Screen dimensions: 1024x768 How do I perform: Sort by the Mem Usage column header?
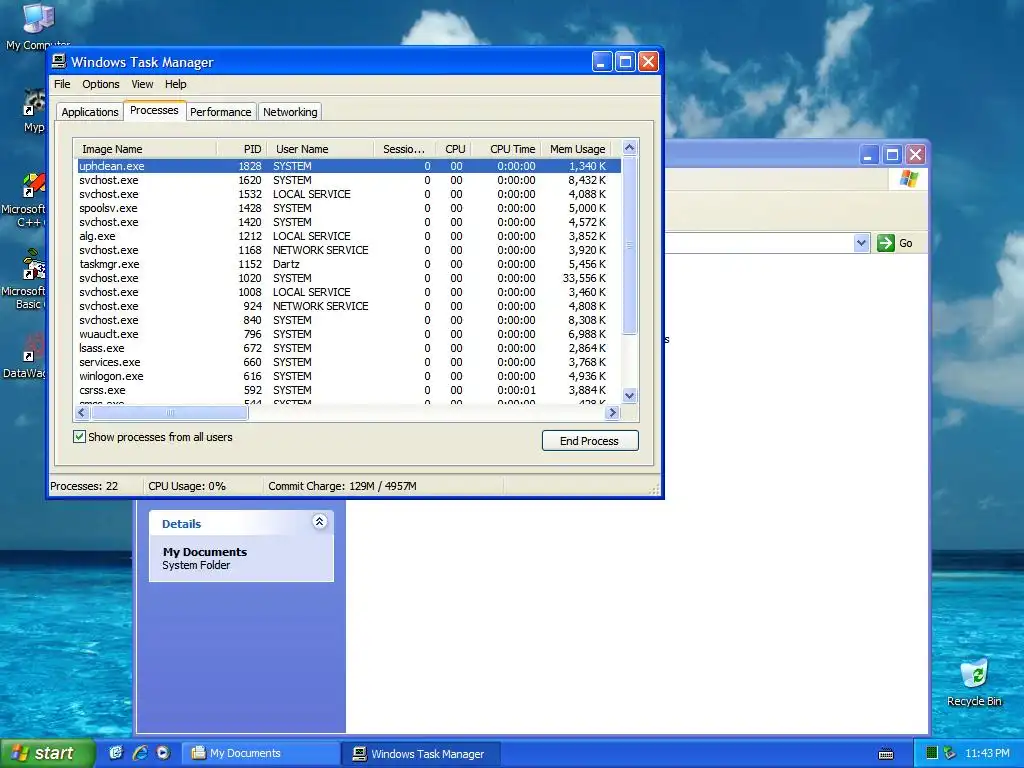[577, 149]
